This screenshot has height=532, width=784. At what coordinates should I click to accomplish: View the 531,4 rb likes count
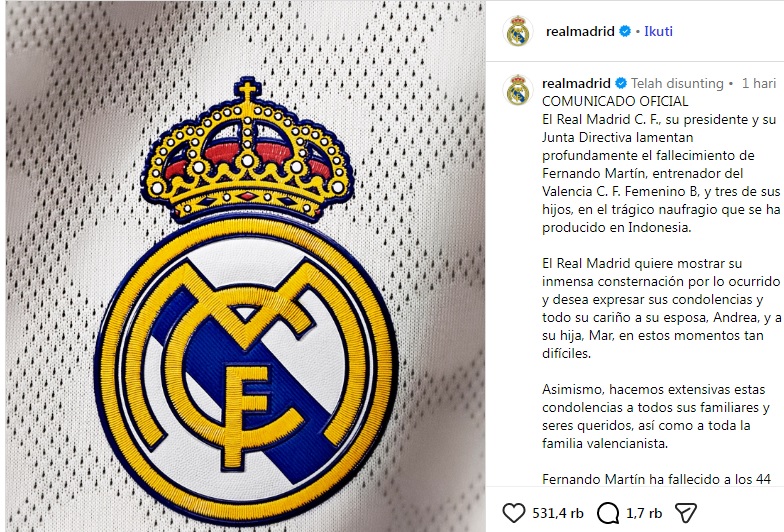(558, 513)
